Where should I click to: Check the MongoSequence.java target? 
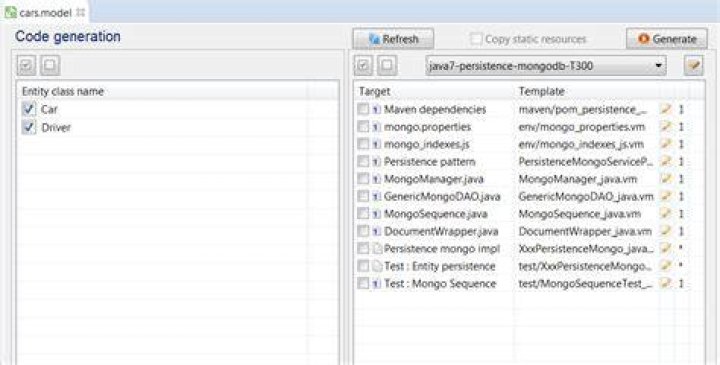tap(363, 214)
